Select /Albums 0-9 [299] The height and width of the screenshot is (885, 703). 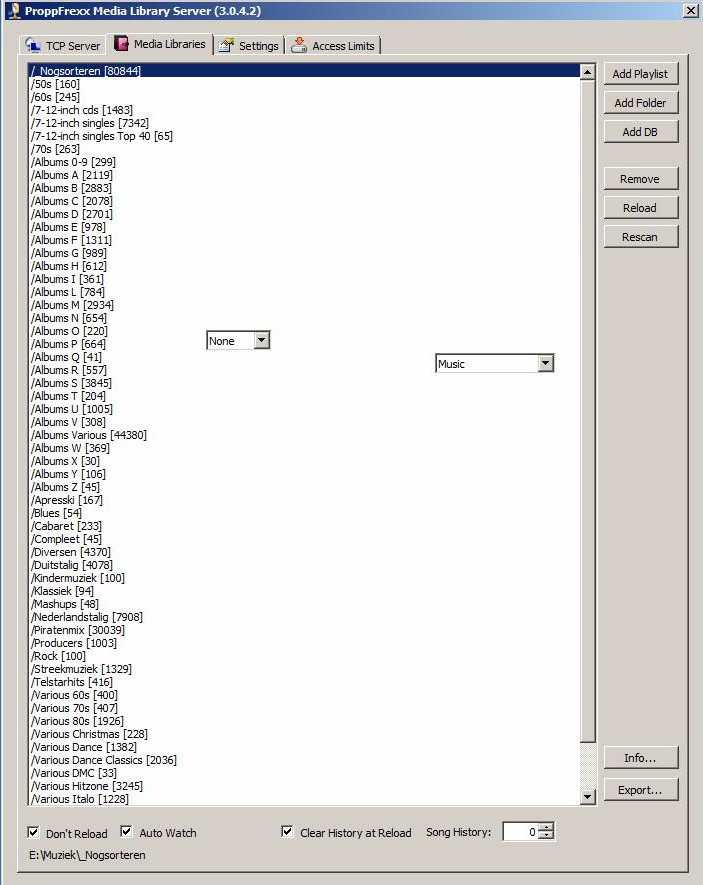(304, 162)
